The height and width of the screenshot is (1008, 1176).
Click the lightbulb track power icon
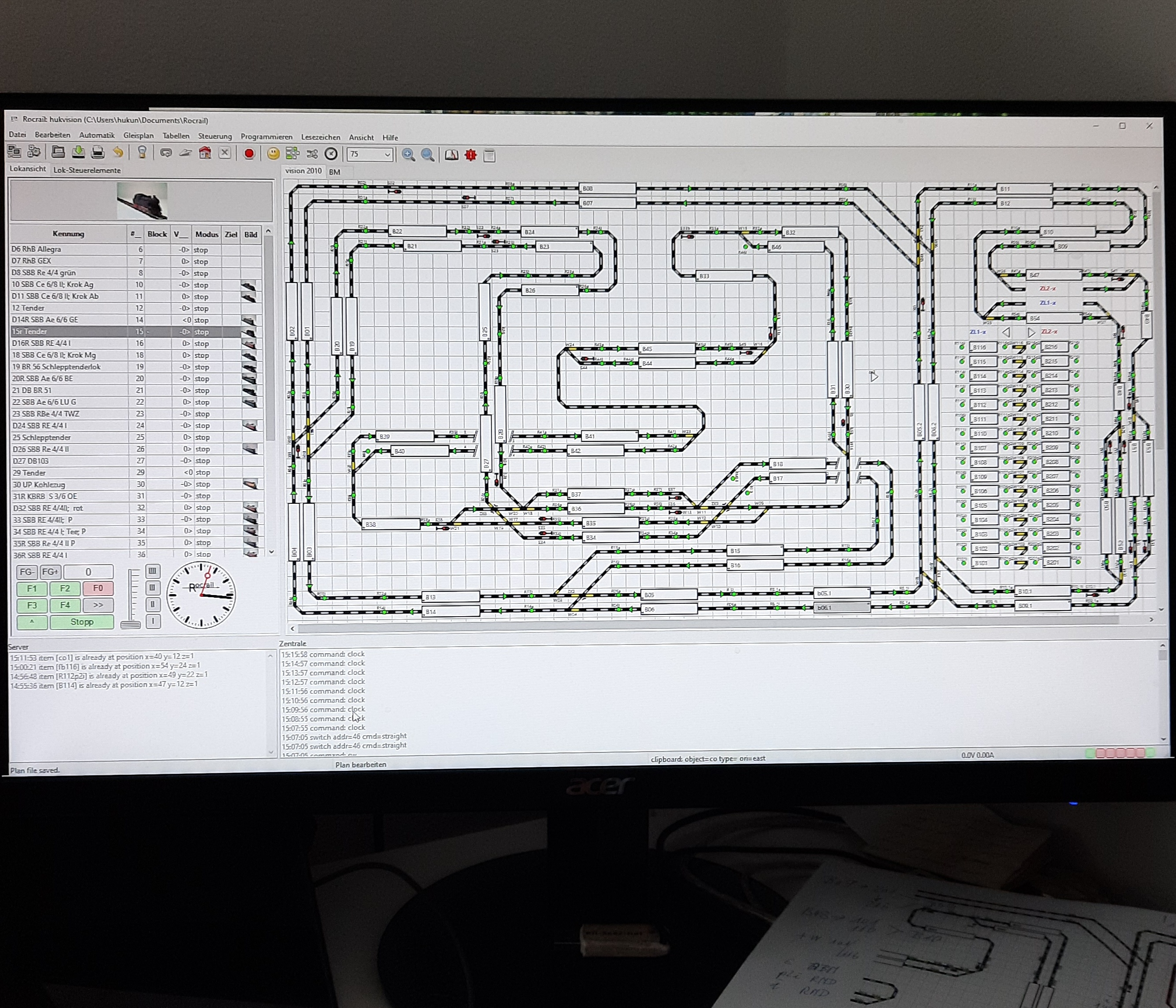[142, 153]
